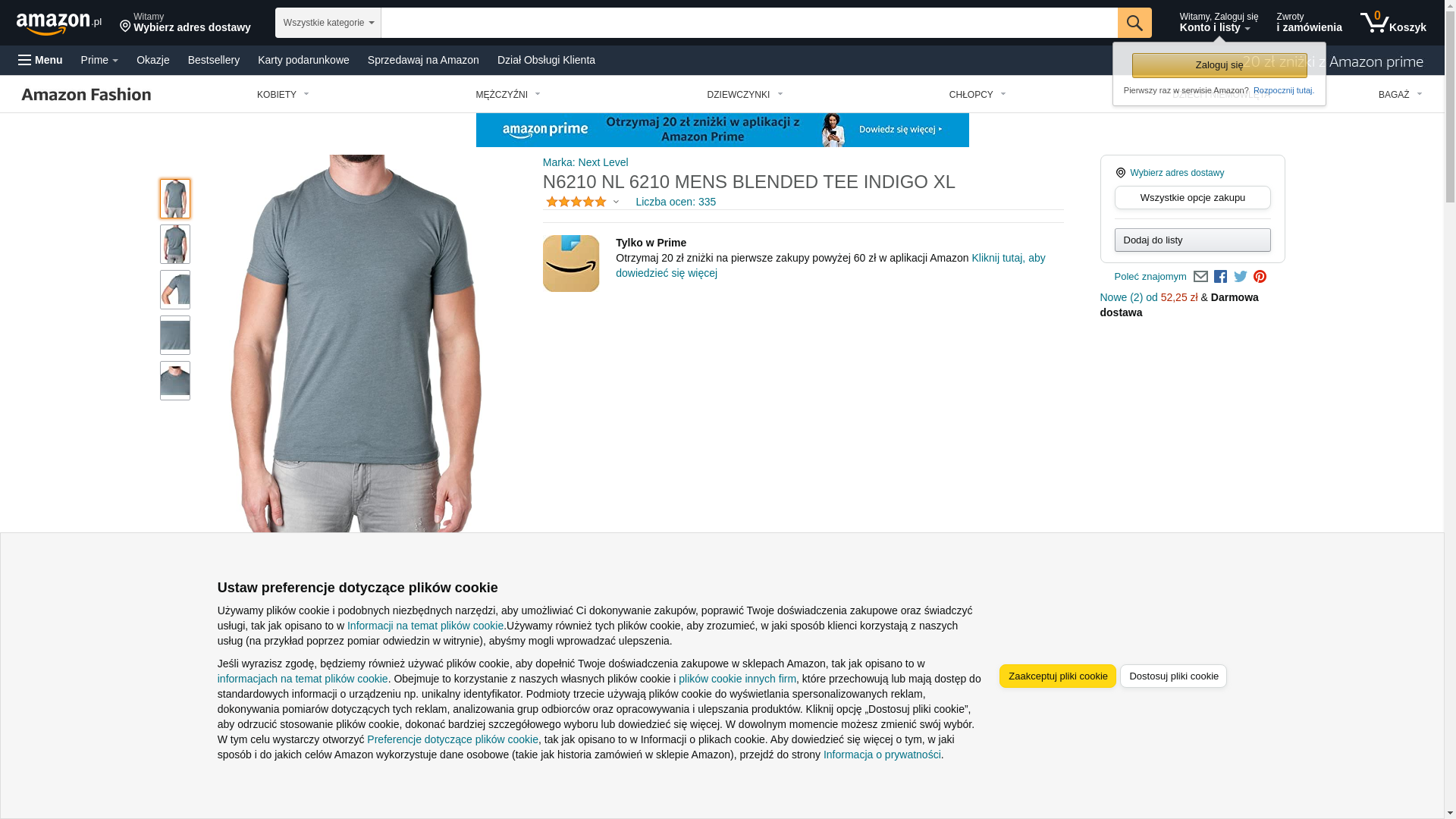Select the second t-shirt thumbnail image
Viewport: 1456px width, 819px height.
coord(175,244)
